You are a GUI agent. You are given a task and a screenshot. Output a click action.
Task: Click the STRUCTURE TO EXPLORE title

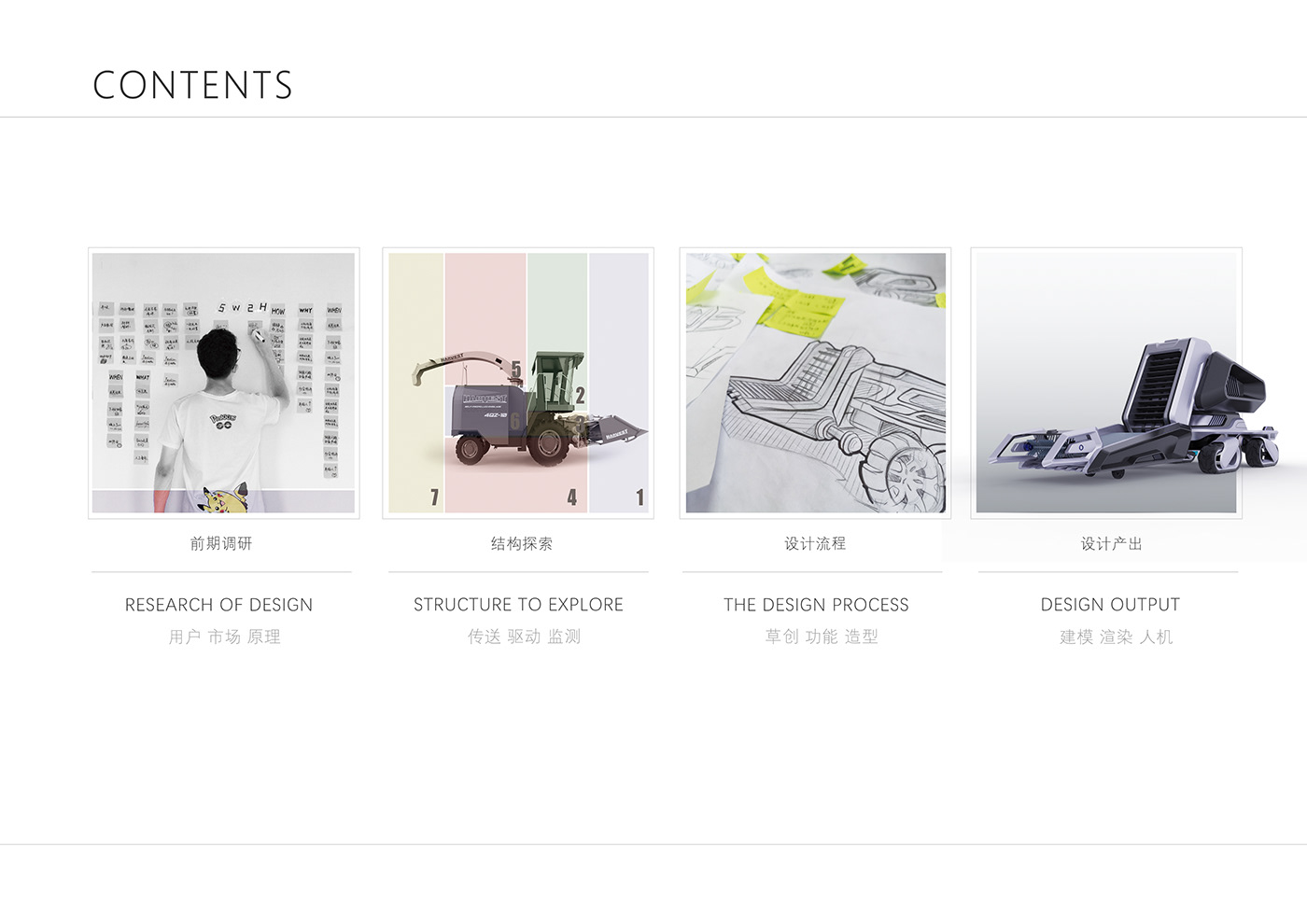coord(518,605)
